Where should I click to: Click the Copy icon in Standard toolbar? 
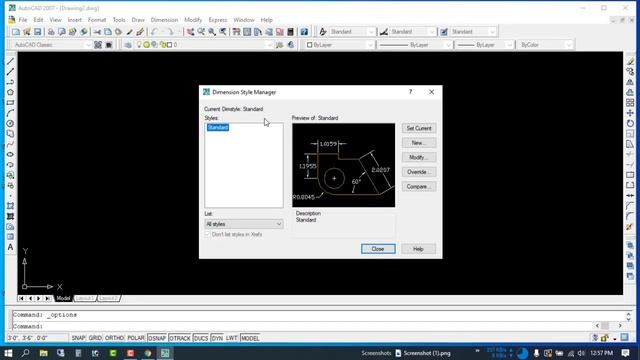[x=108, y=32]
